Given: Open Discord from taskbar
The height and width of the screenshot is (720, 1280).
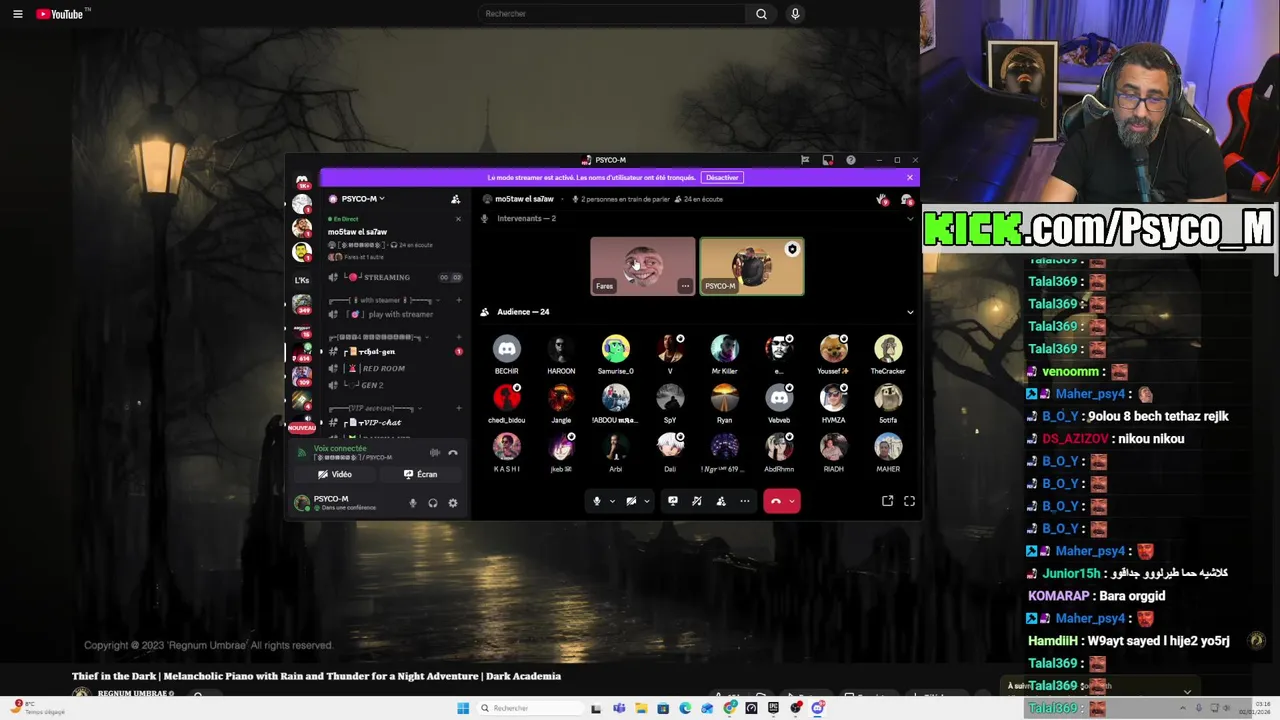Looking at the screenshot, I should [818, 708].
